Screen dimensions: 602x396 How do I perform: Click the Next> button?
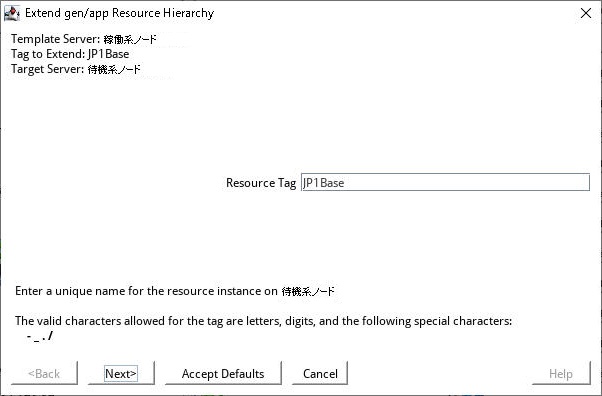(x=121, y=373)
